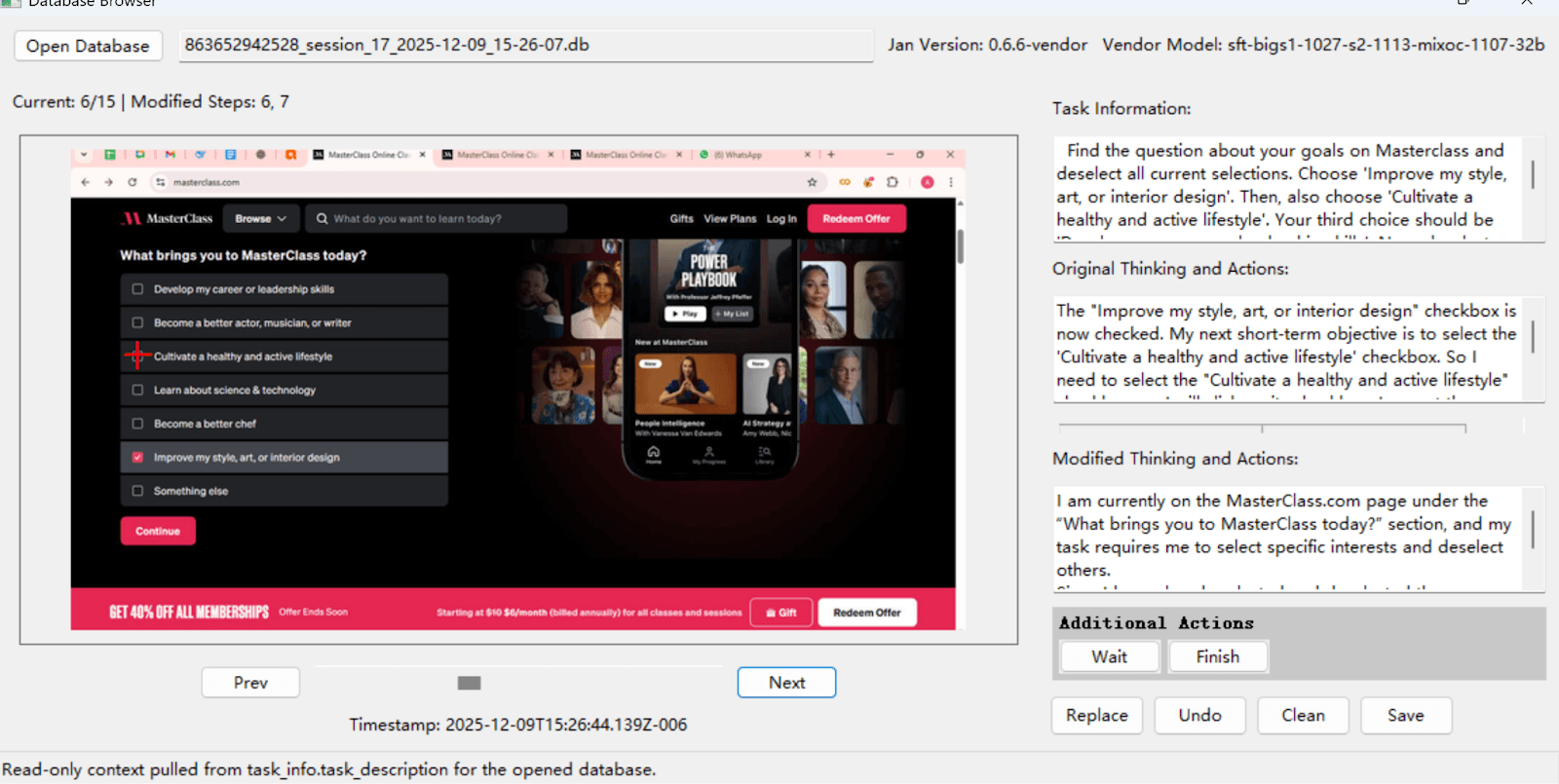Click the webpage vertical scrollbar

[x=961, y=246]
